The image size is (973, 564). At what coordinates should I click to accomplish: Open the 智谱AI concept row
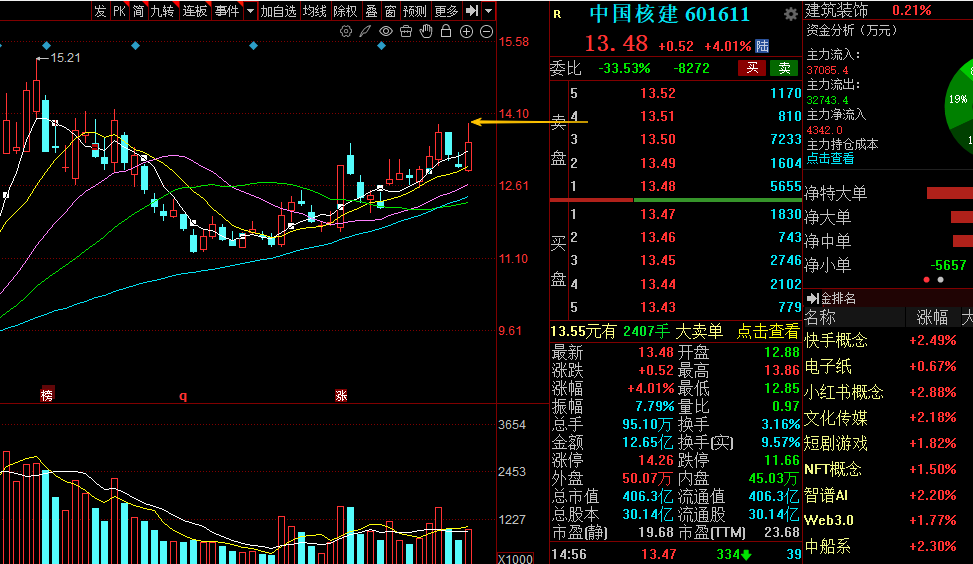pyautogui.click(x=888, y=495)
